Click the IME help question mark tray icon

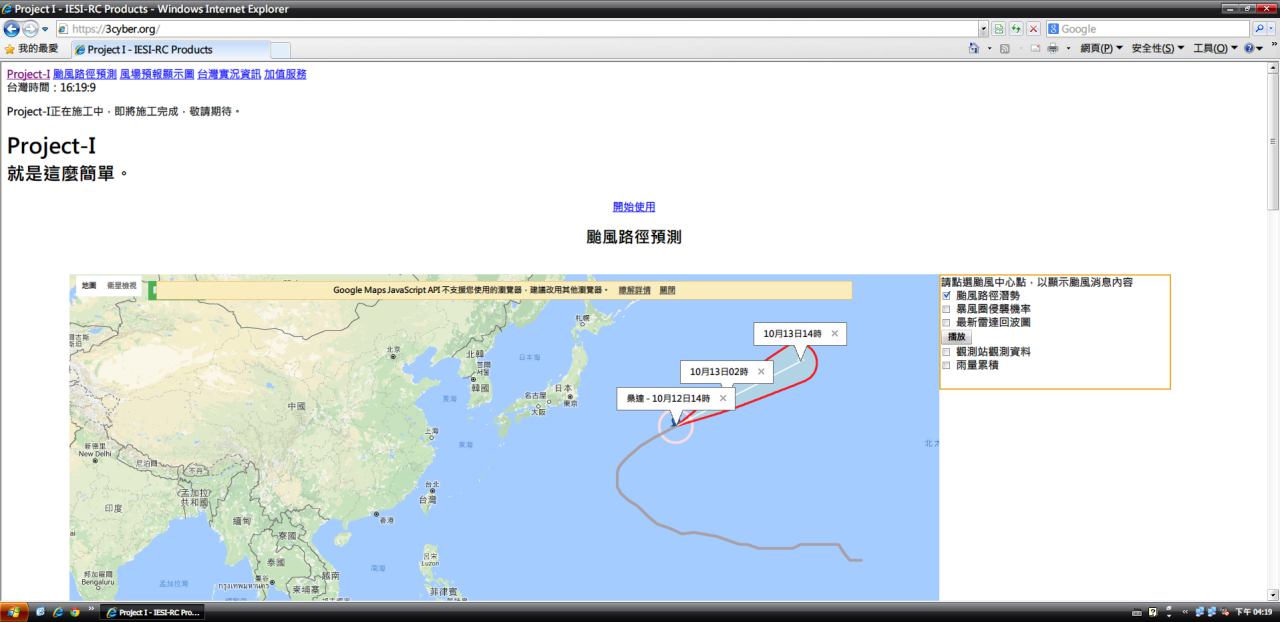[x=1152, y=612]
